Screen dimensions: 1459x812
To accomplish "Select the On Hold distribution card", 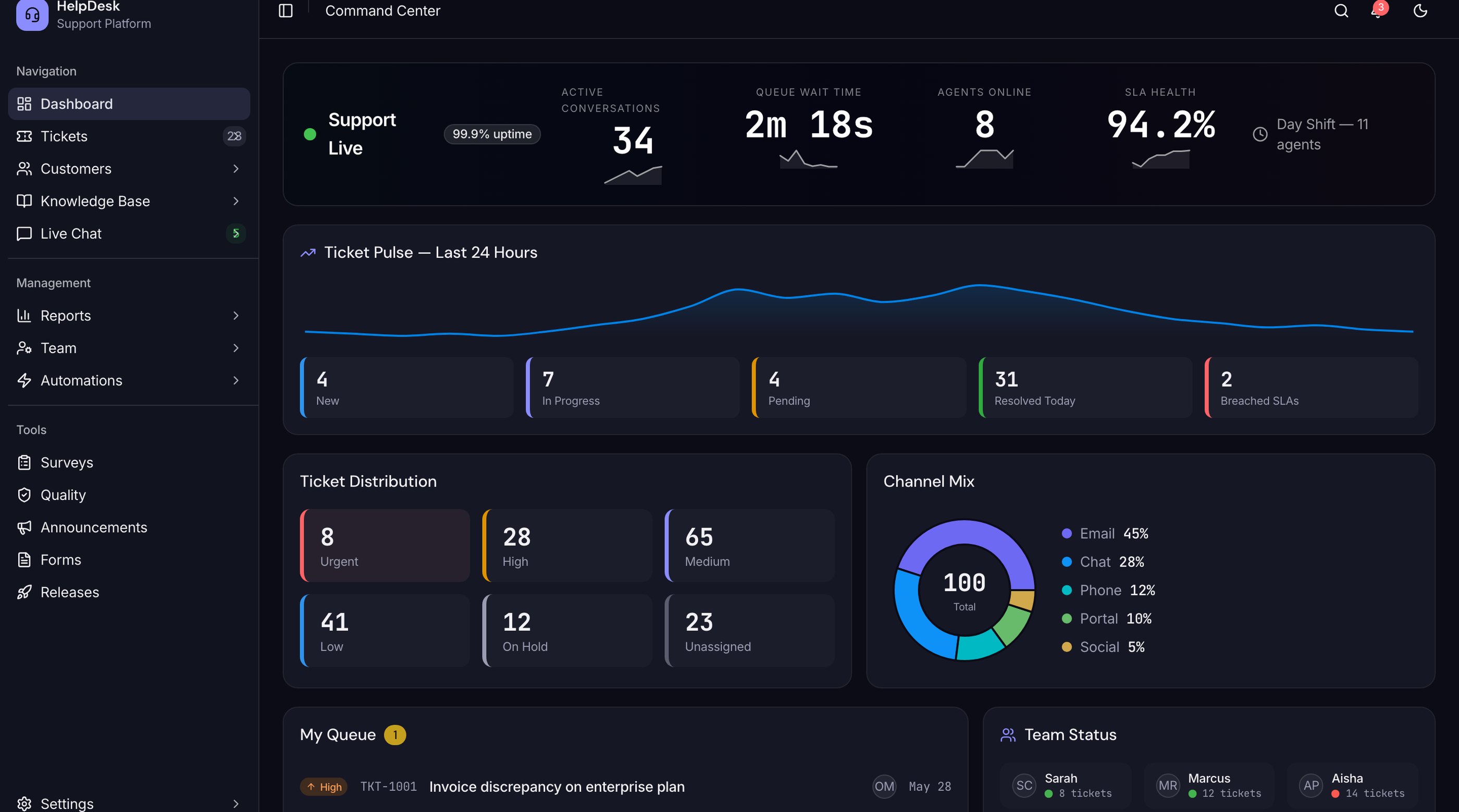I will (567, 630).
